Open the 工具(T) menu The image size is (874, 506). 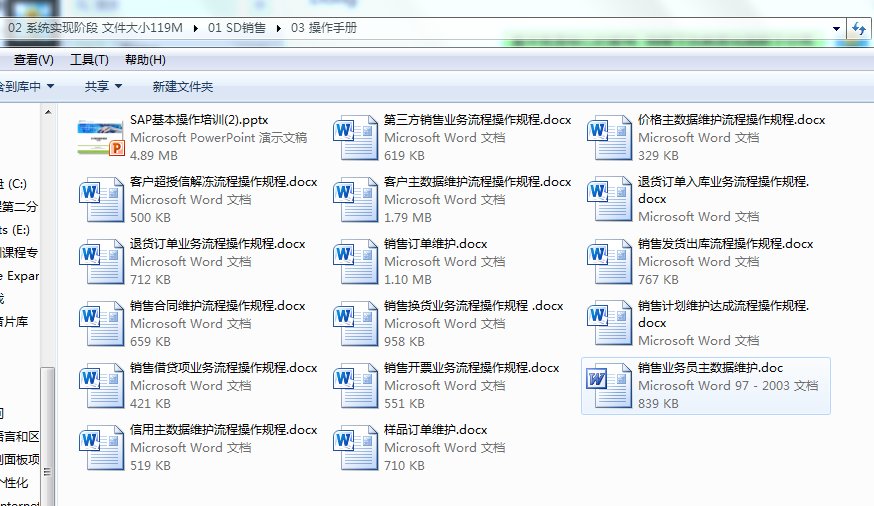89,60
